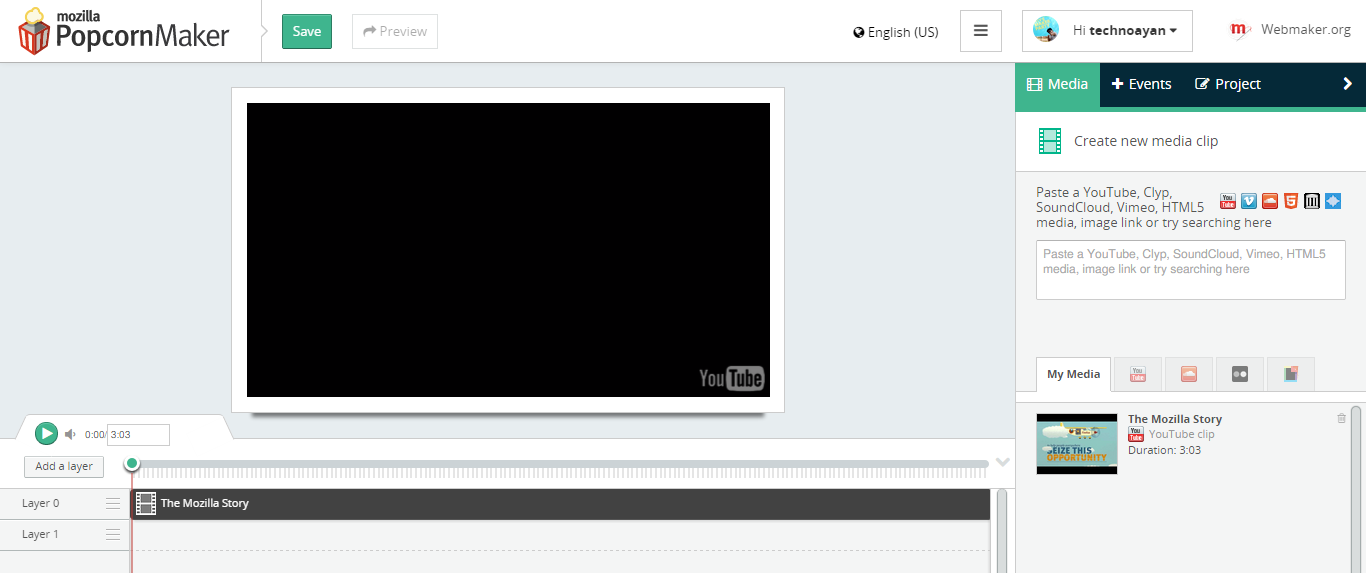Image resolution: width=1366 pixels, height=573 pixels.
Task: Click the Duration: 3:03 text
Action: (1165, 450)
